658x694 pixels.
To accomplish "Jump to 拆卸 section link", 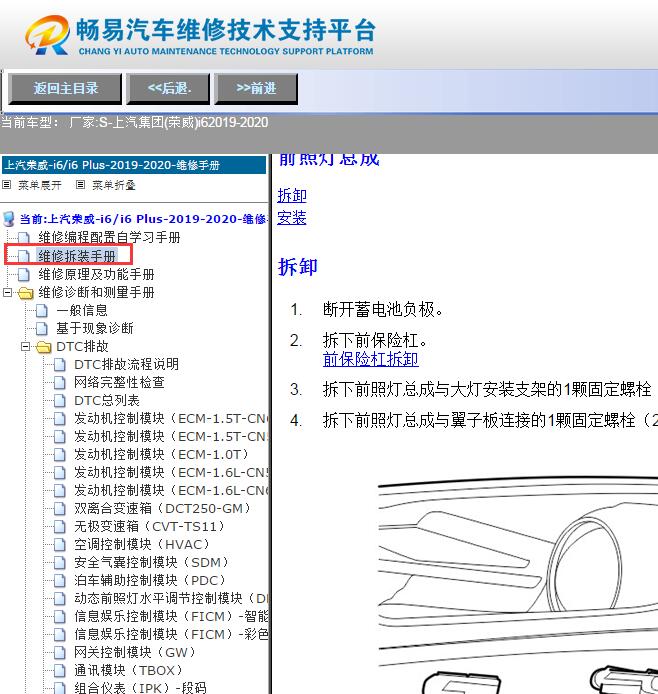I will tap(292, 196).
